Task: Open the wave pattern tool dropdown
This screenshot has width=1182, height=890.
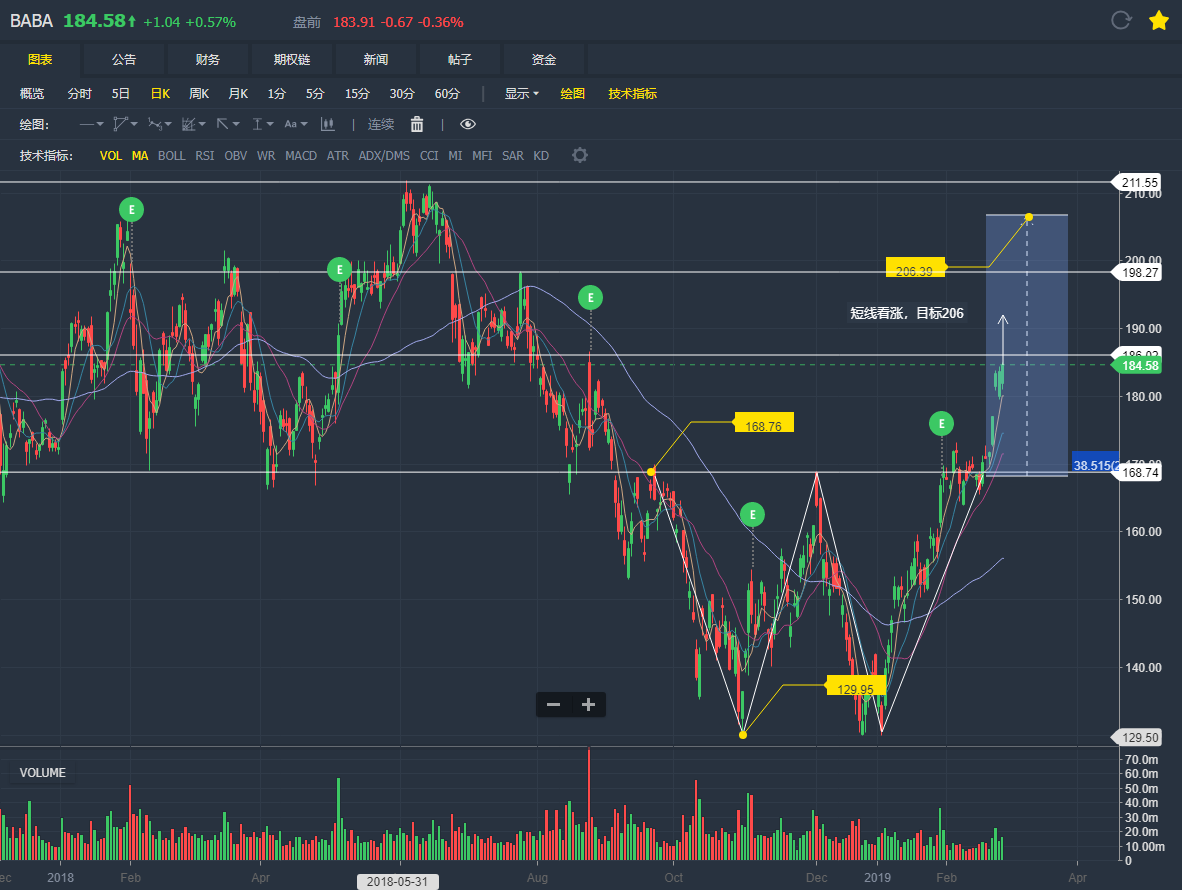Action: (160, 124)
